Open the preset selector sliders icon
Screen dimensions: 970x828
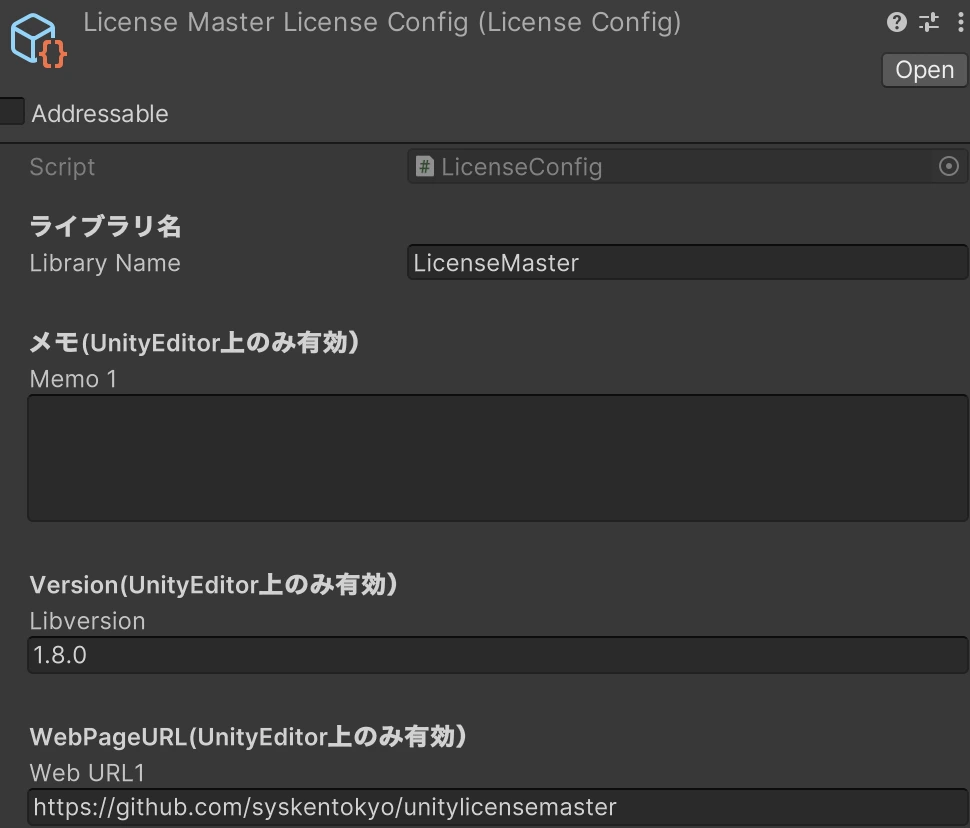tap(929, 22)
